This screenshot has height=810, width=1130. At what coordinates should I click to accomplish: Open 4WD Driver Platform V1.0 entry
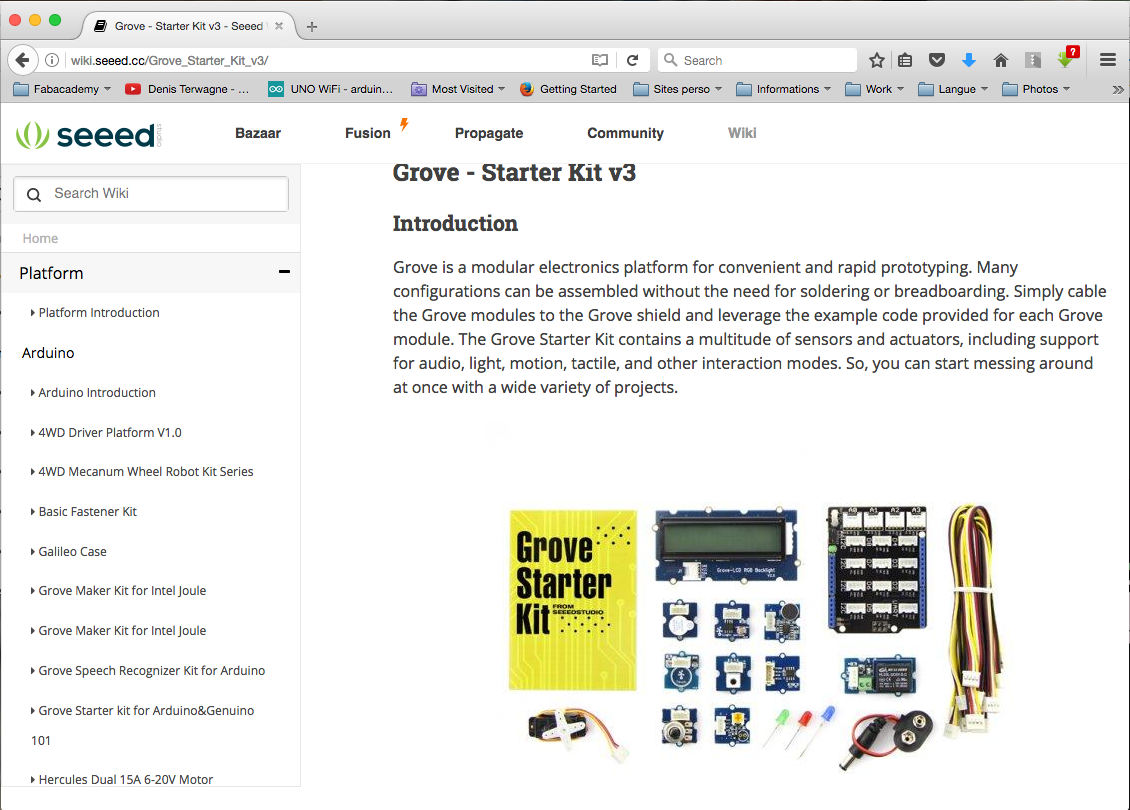point(110,433)
